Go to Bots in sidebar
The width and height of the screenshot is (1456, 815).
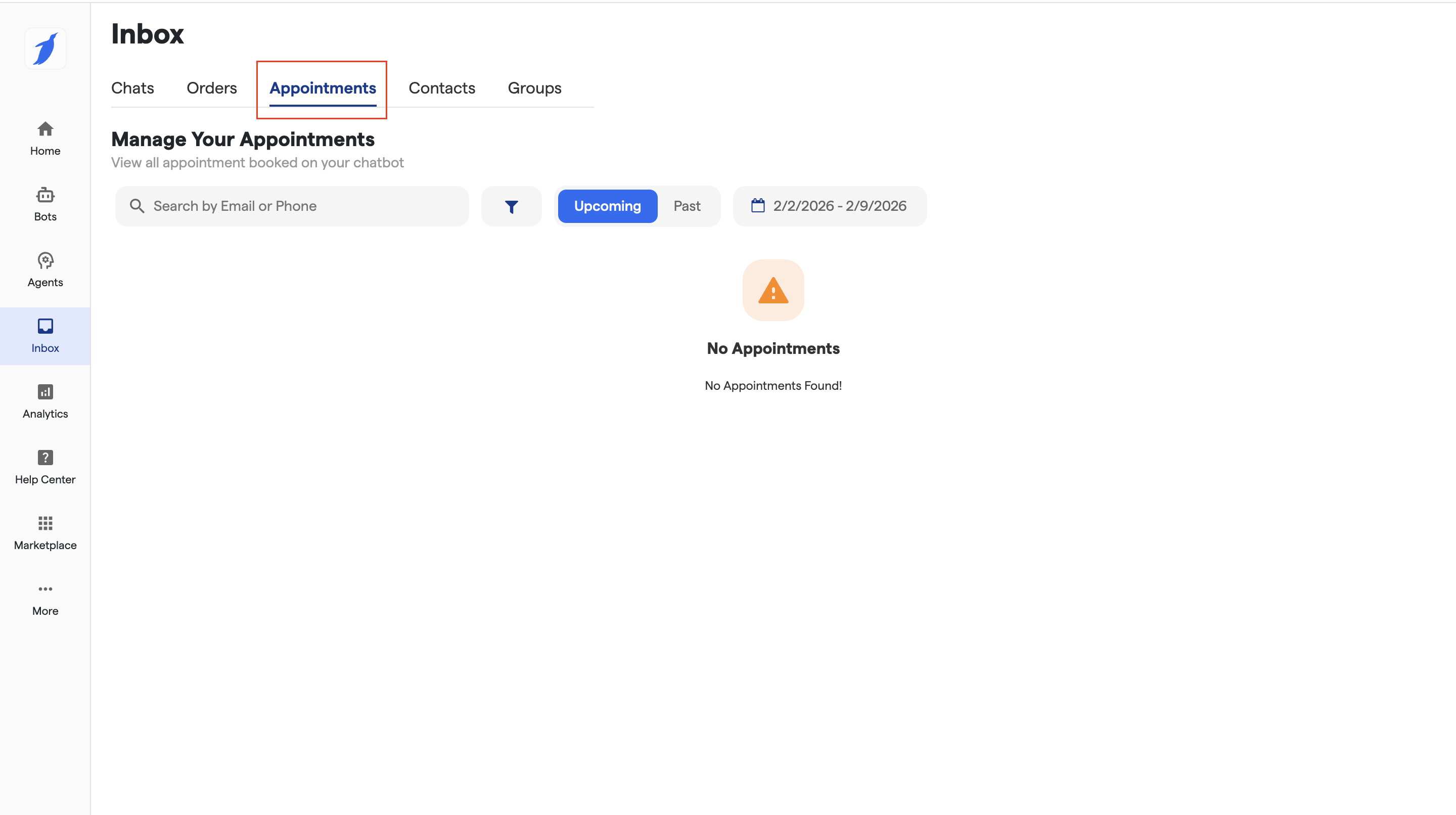pyautogui.click(x=45, y=204)
